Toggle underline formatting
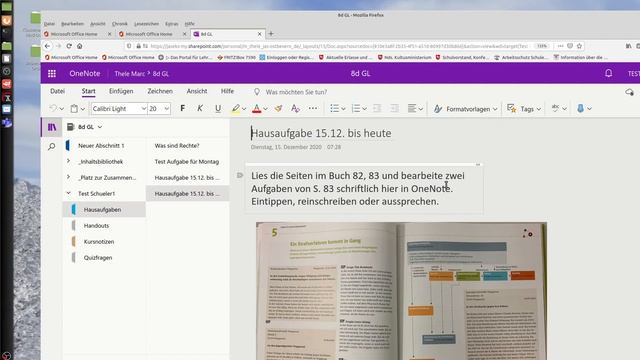640x360 pixels. (218, 108)
